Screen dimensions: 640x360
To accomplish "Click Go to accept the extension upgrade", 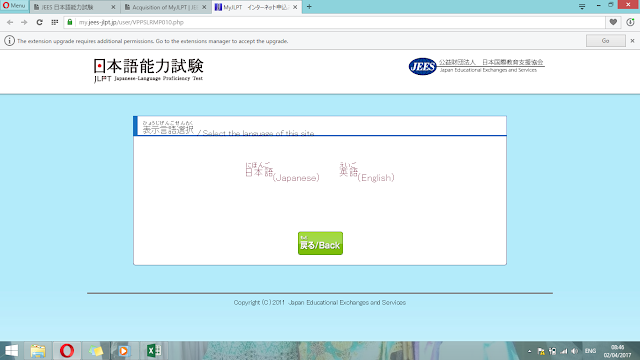I will point(606,41).
